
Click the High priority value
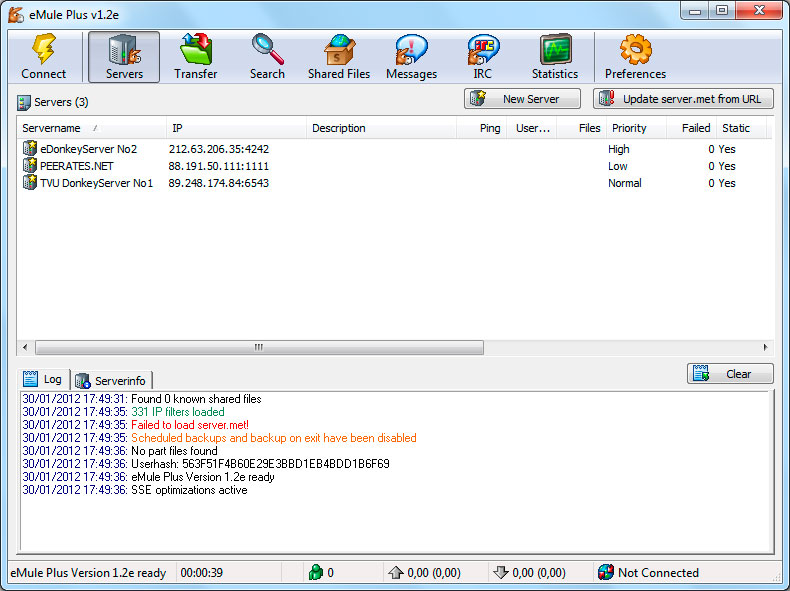pyautogui.click(x=619, y=149)
